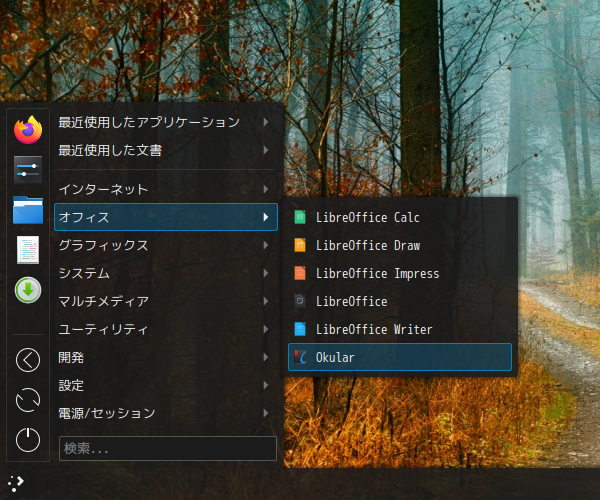Click the LibreOffice Impress orange icon
The height and width of the screenshot is (500, 600).
click(300, 273)
